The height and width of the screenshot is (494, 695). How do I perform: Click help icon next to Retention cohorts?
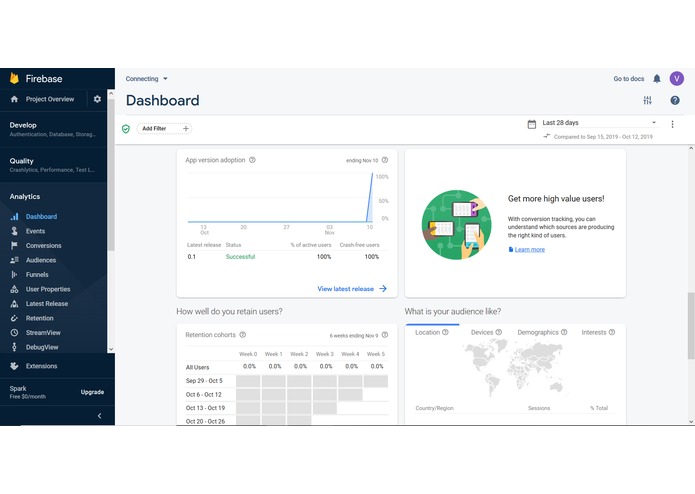pyautogui.click(x=242, y=335)
